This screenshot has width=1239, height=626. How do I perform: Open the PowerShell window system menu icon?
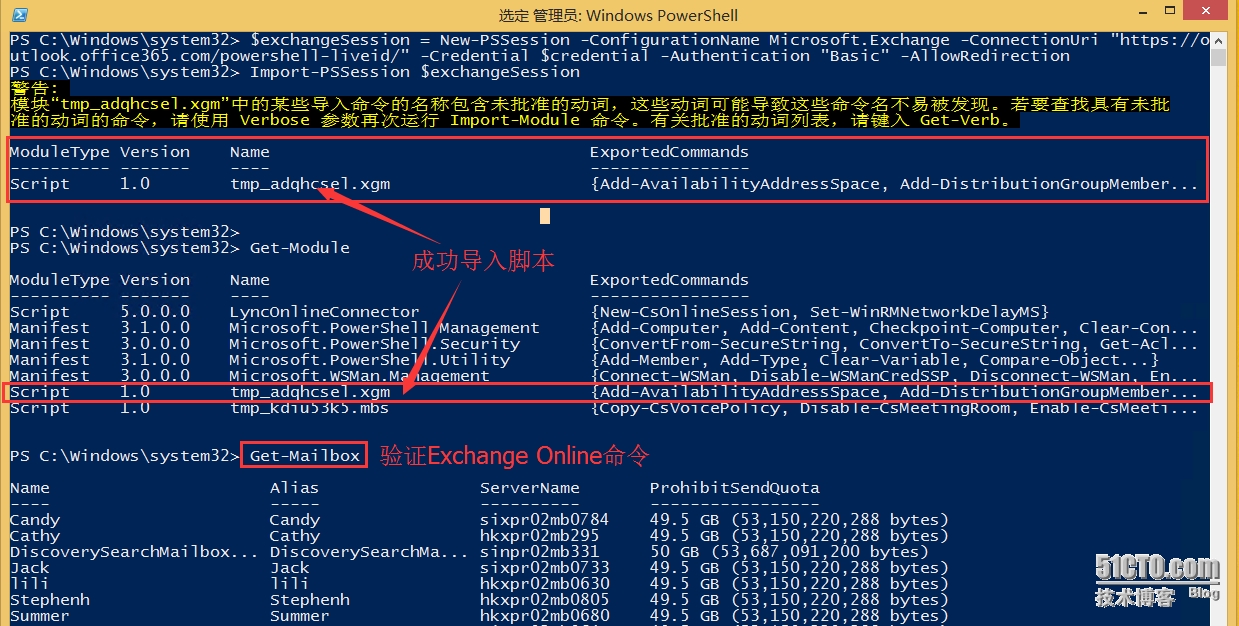(x=19, y=15)
